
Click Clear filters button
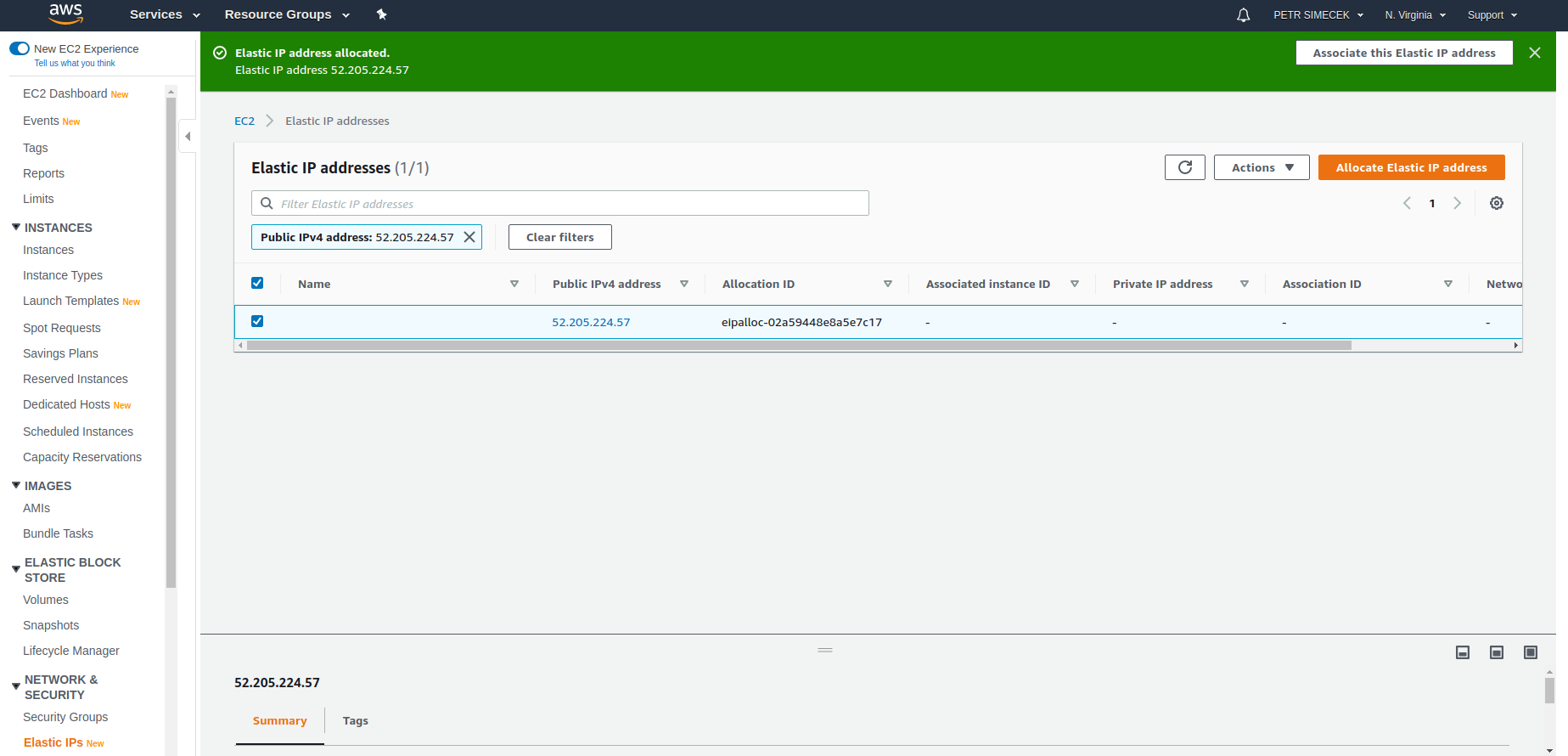coord(560,237)
